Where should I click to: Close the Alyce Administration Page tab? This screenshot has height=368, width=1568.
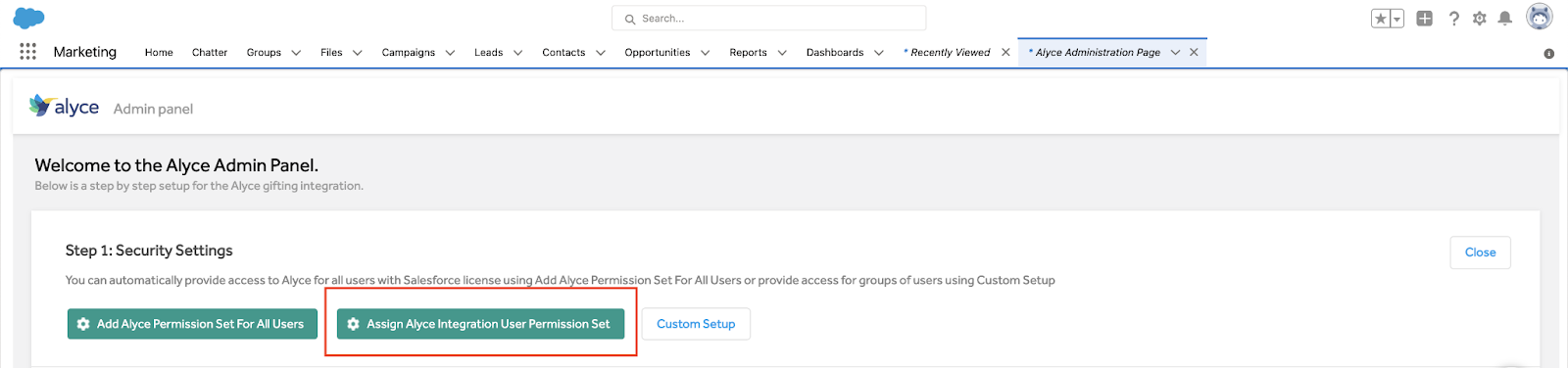1194,53
